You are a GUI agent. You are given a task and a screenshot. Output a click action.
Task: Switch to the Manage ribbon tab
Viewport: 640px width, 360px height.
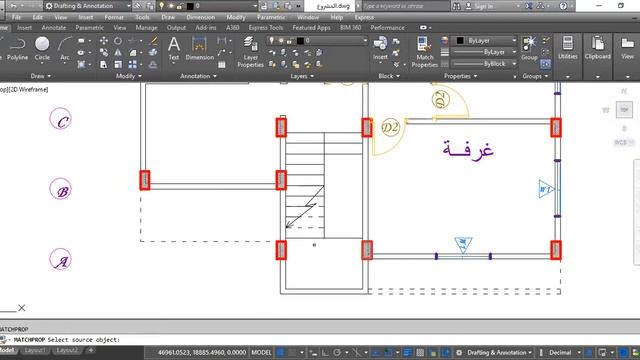[146, 28]
